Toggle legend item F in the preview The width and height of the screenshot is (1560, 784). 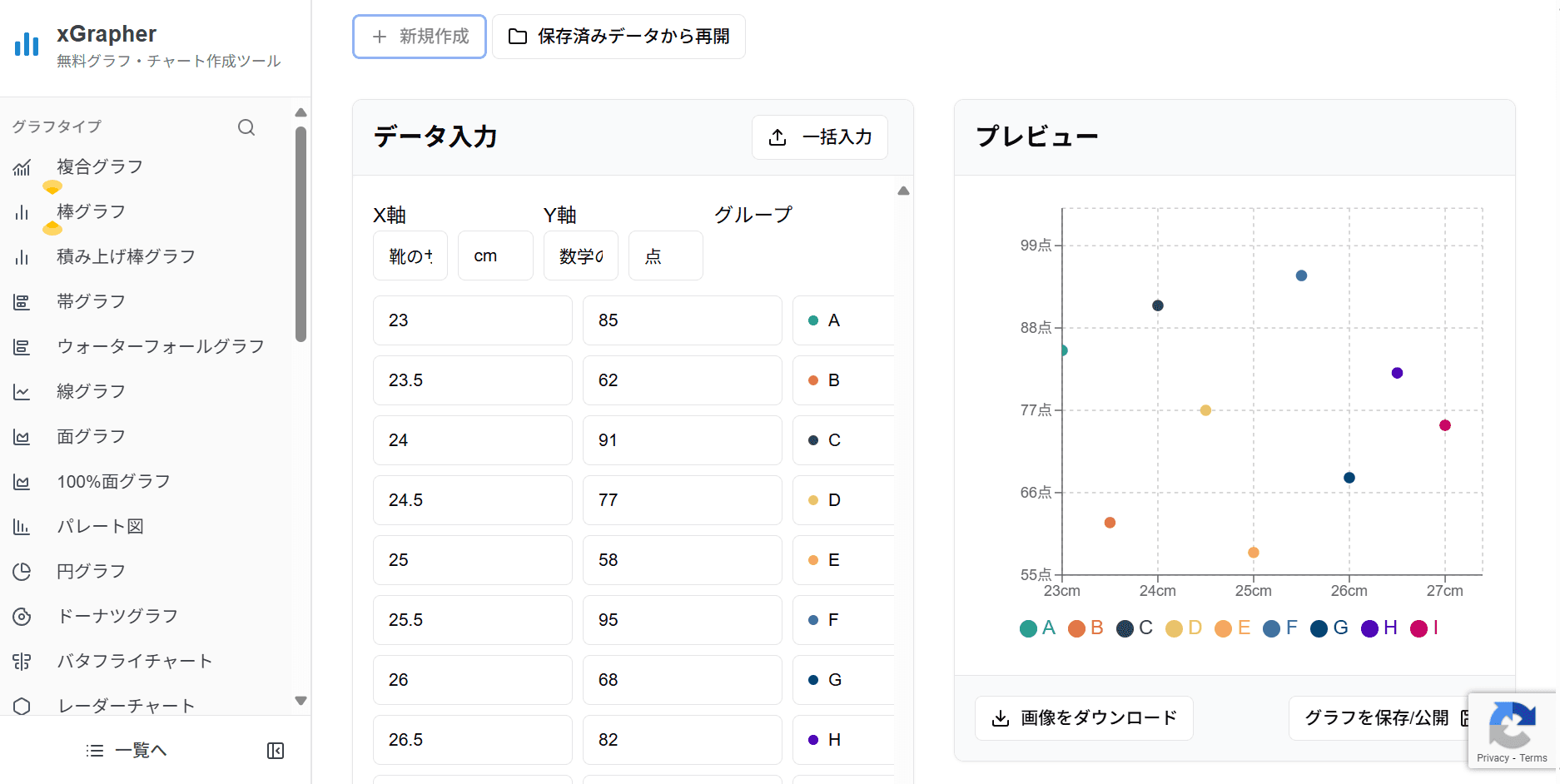pyautogui.click(x=1280, y=628)
